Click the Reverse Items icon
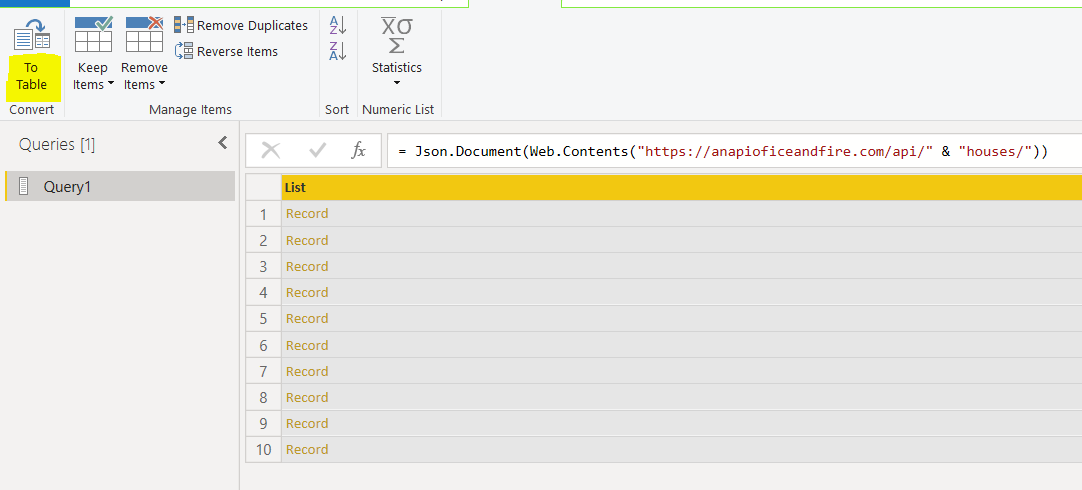1082x490 pixels. [x=184, y=51]
